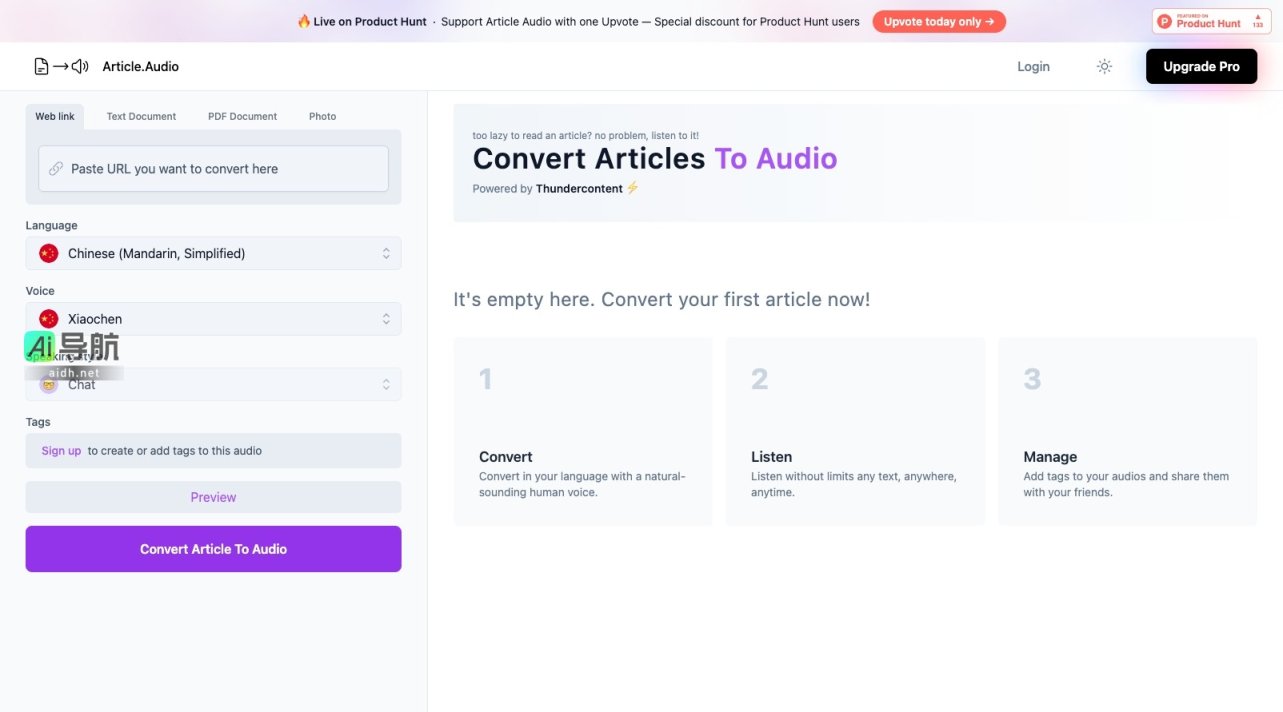Select the PDF Document tab
Viewport: 1283px width, 712px height.
pyautogui.click(x=242, y=117)
